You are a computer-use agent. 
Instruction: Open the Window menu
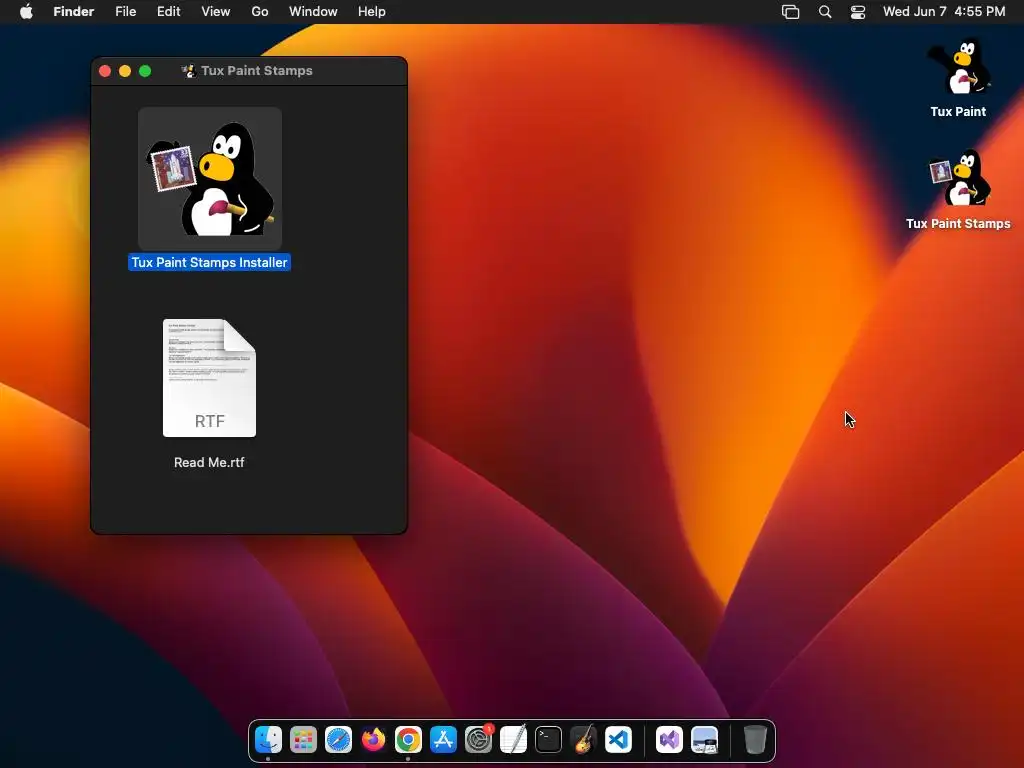click(x=313, y=12)
